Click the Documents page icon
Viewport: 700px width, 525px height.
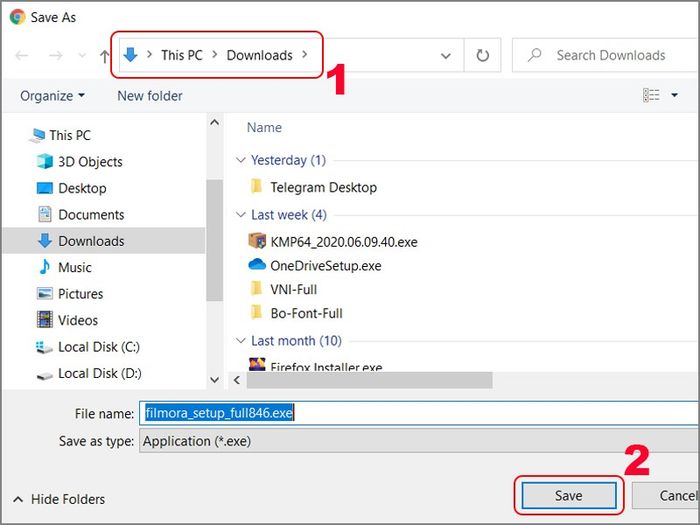(45, 214)
